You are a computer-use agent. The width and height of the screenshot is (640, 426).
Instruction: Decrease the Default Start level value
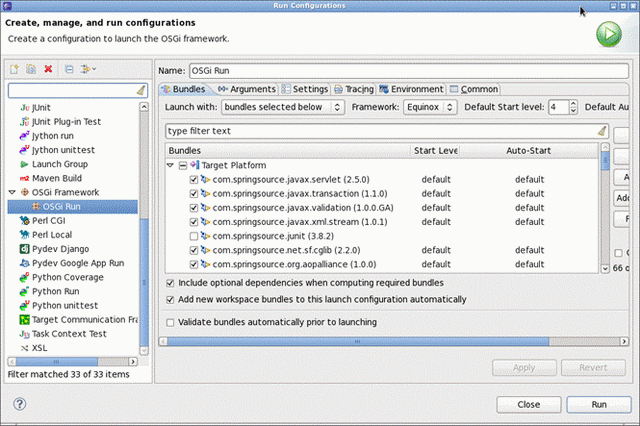tap(573, 111)
